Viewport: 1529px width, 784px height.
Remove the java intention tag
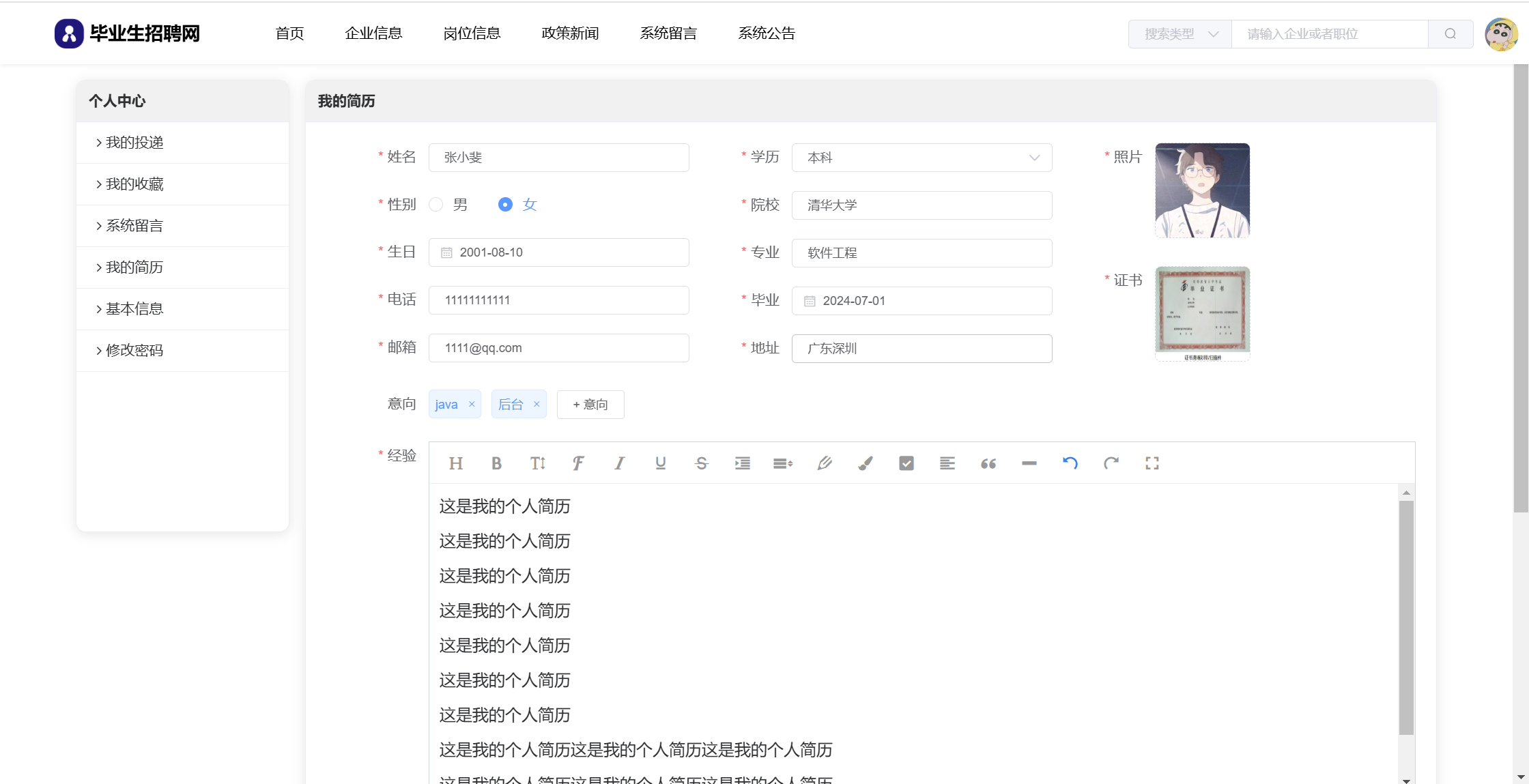[x=472, y=405]
